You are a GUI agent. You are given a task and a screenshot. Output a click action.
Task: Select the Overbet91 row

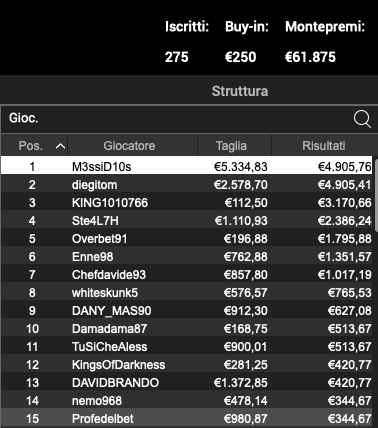pos(186,238)
